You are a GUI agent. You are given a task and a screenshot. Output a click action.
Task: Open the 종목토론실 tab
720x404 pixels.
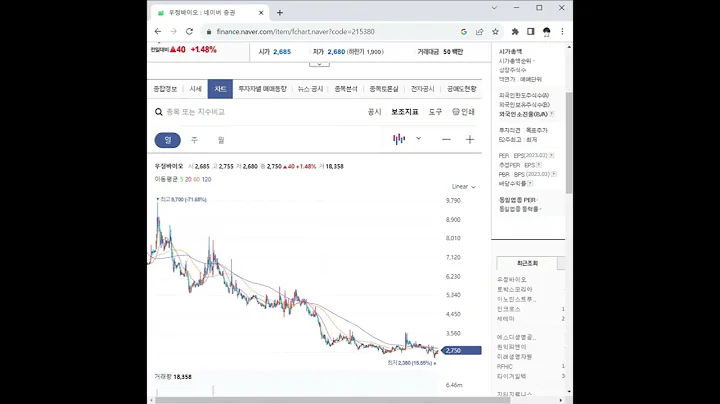coord(384,89)
